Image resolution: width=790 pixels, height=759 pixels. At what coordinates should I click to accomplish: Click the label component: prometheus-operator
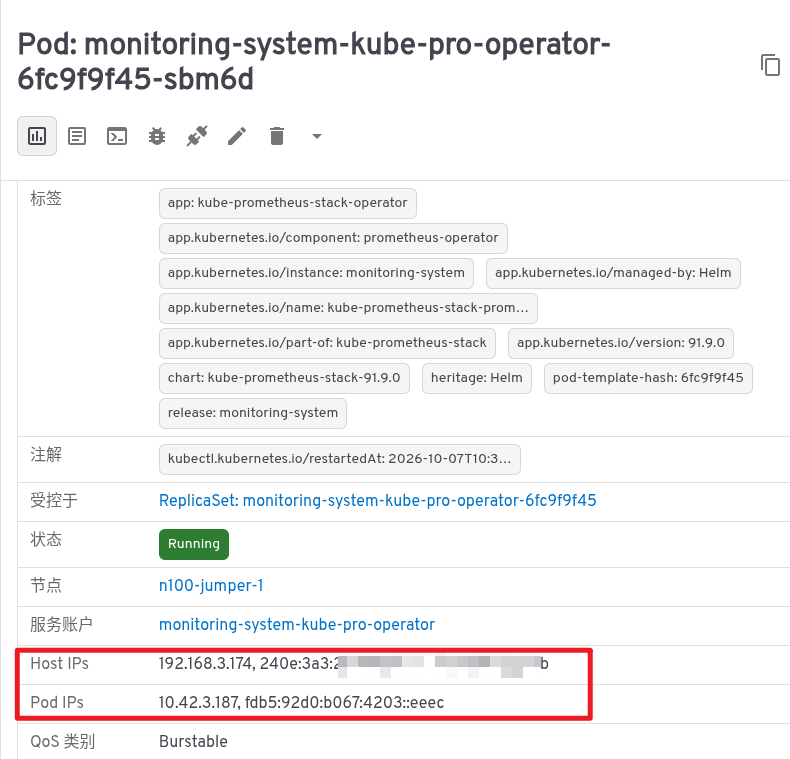pyautogui.click(x=333, y=238)
